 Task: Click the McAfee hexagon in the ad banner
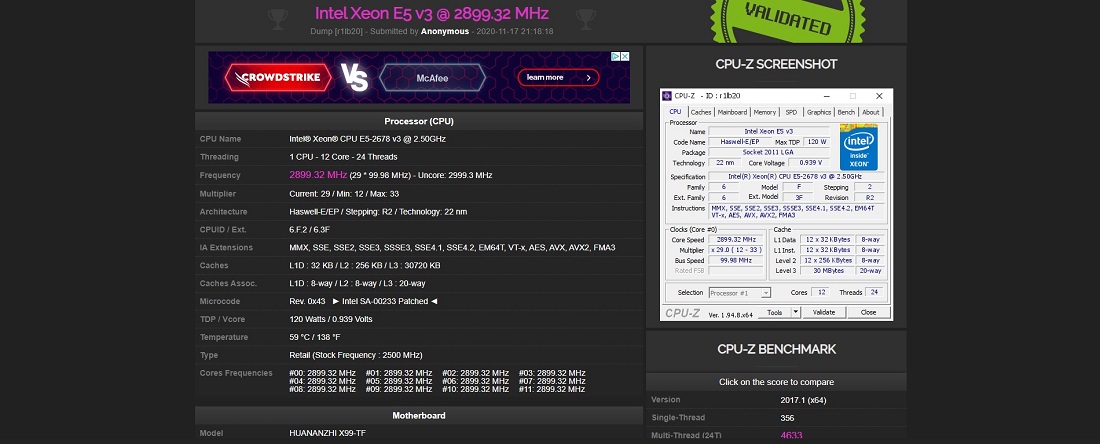tap(432, 78)
